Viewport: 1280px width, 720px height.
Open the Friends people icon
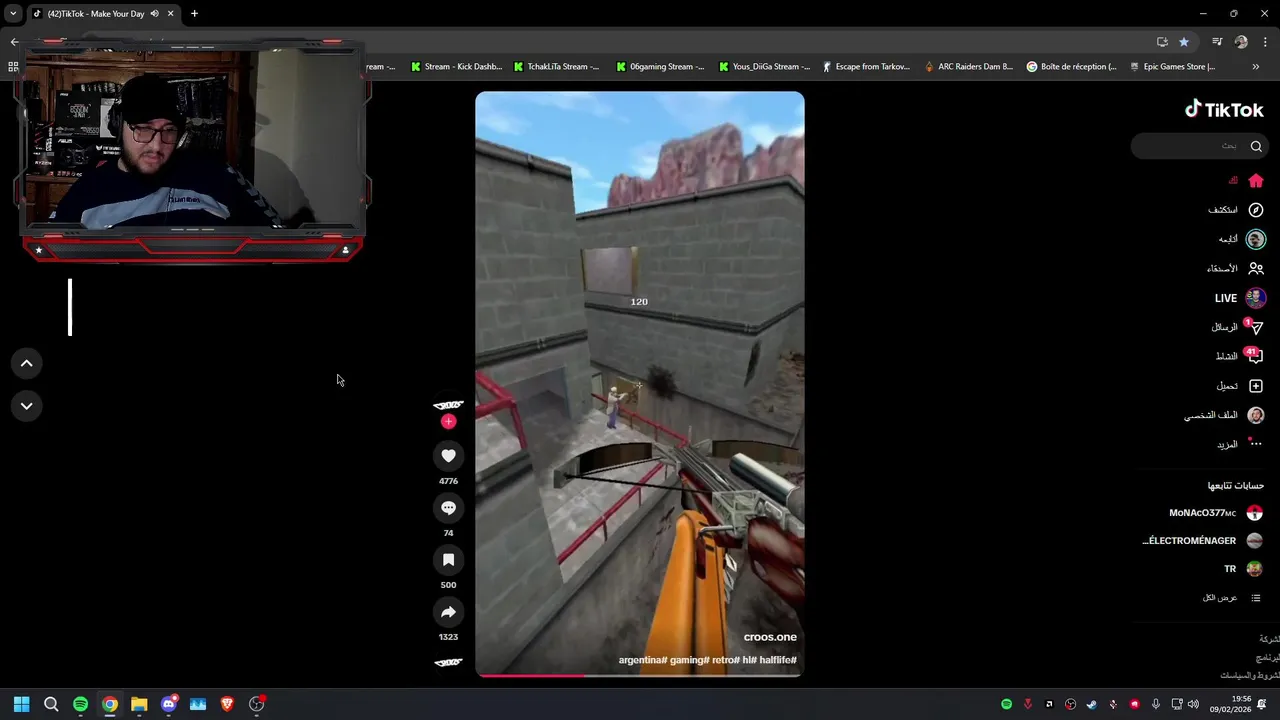[1256, 268]
